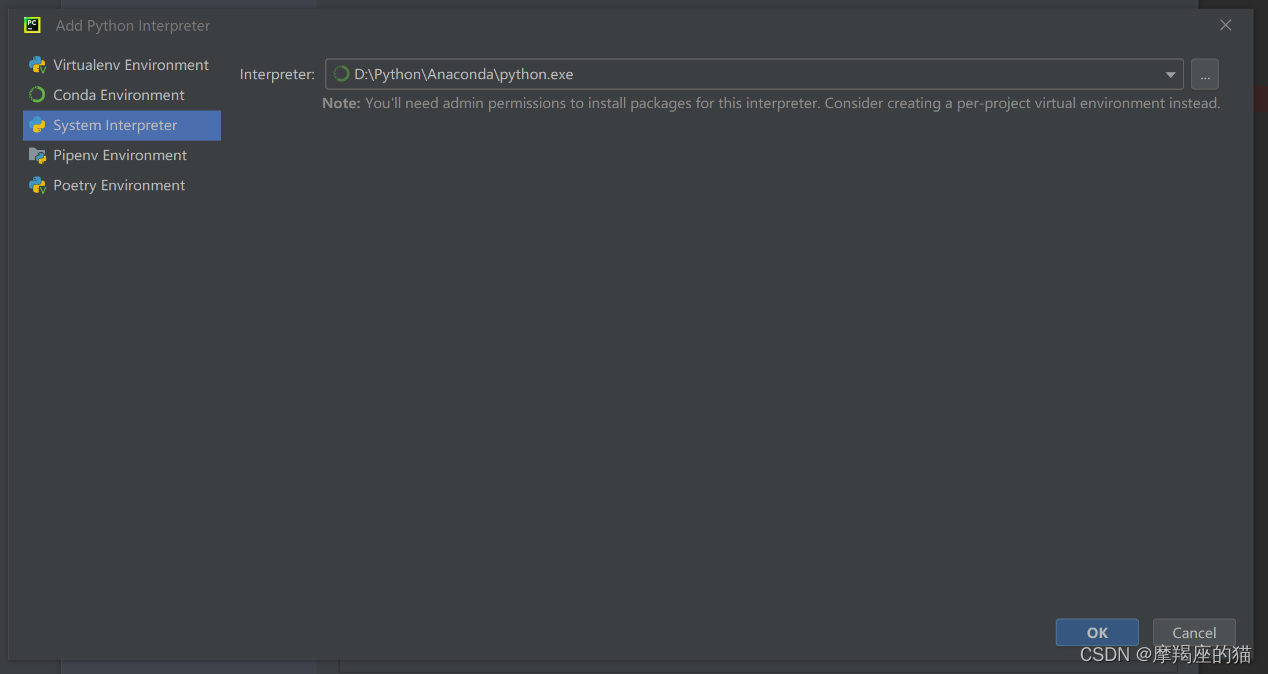Click the Python interpreter status icon in the field
The image size is (1268, 674).
tap(341, 73)
